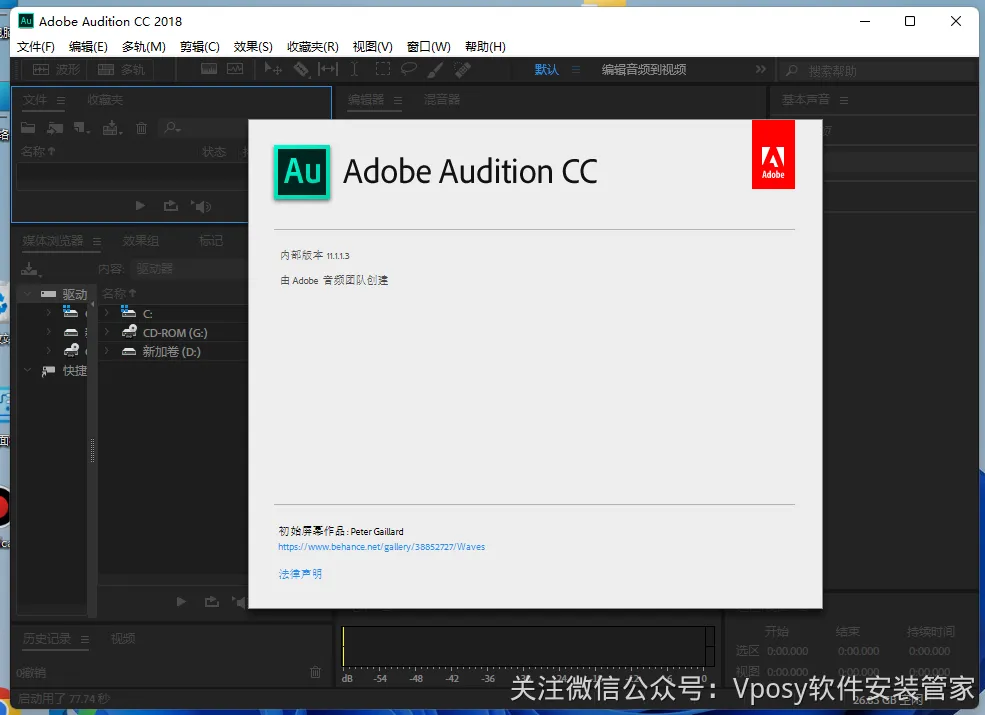
Task: Open the 基本声音 panel menu icon
Action: coord(844,100)
